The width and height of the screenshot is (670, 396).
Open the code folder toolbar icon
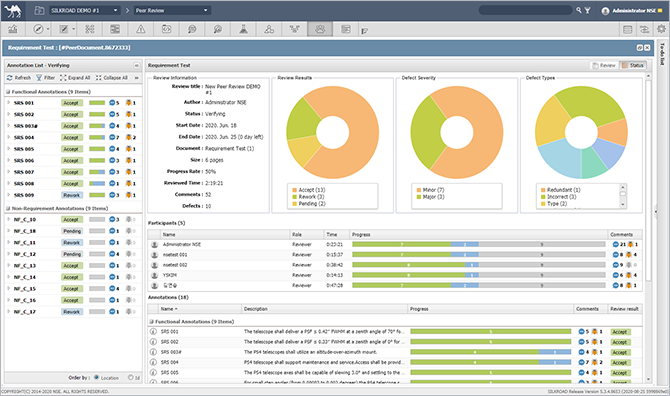(166, 29)
